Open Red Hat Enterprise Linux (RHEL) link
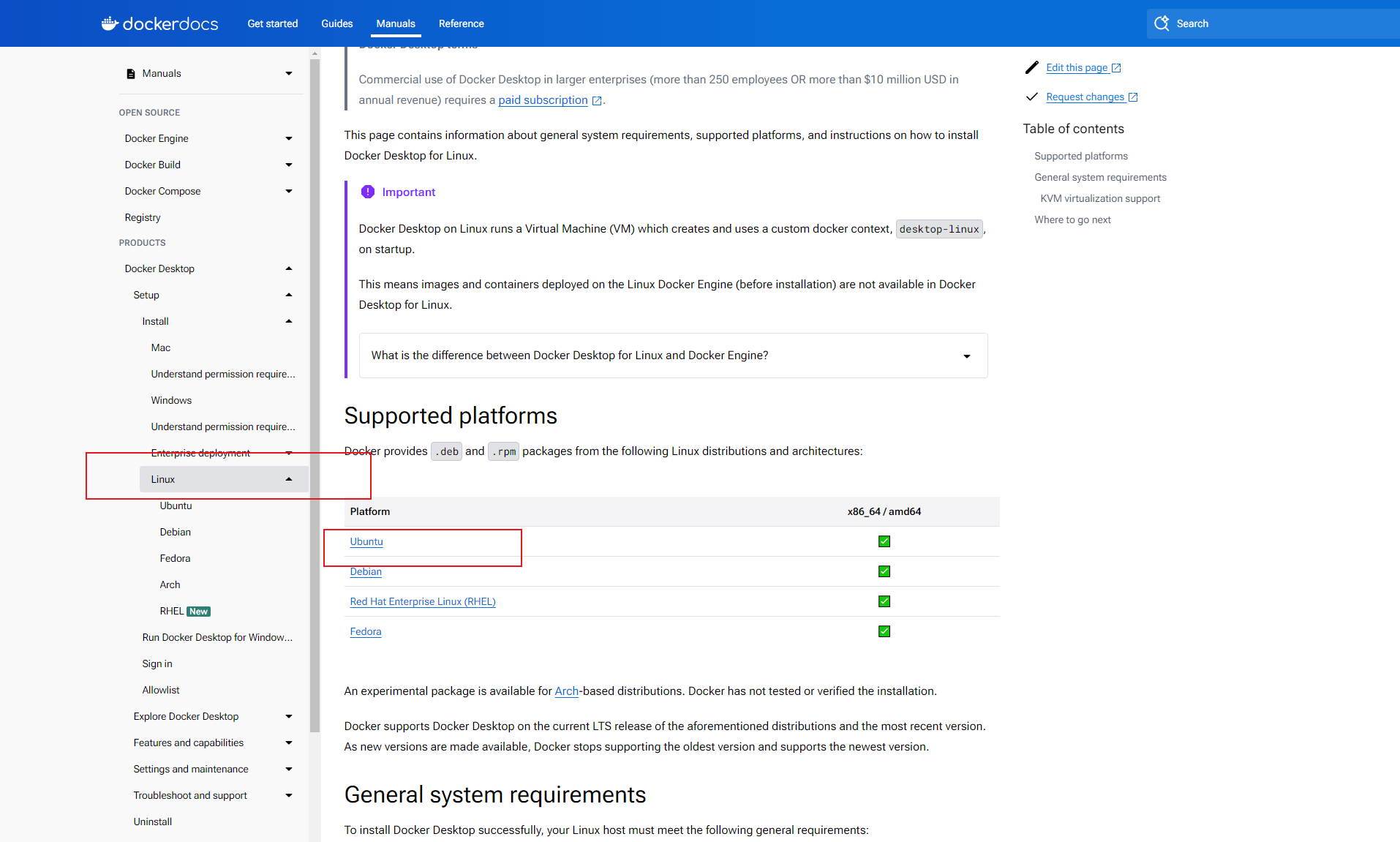This screenshot has height=842, width=1400. point(423,601)
